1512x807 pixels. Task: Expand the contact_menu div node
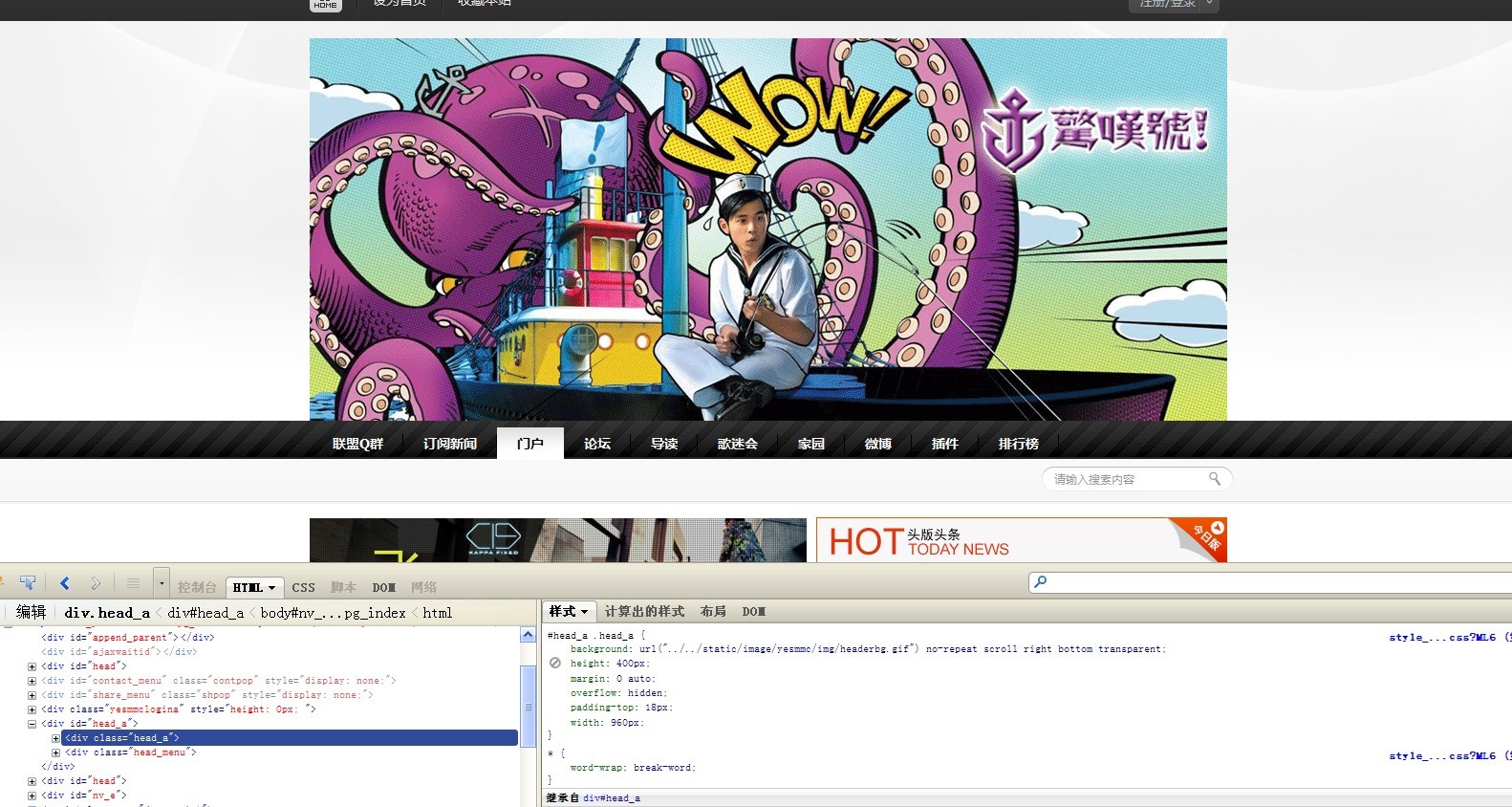coord(32,681)
